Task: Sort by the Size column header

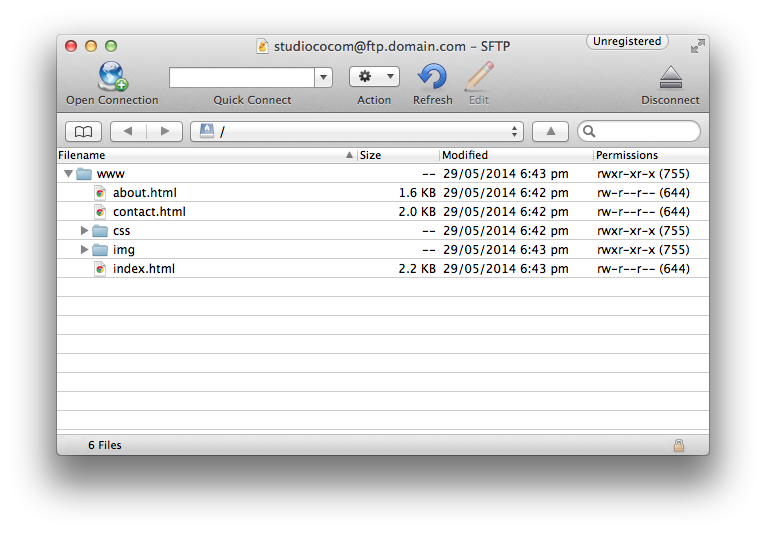Action: (398, 155)
